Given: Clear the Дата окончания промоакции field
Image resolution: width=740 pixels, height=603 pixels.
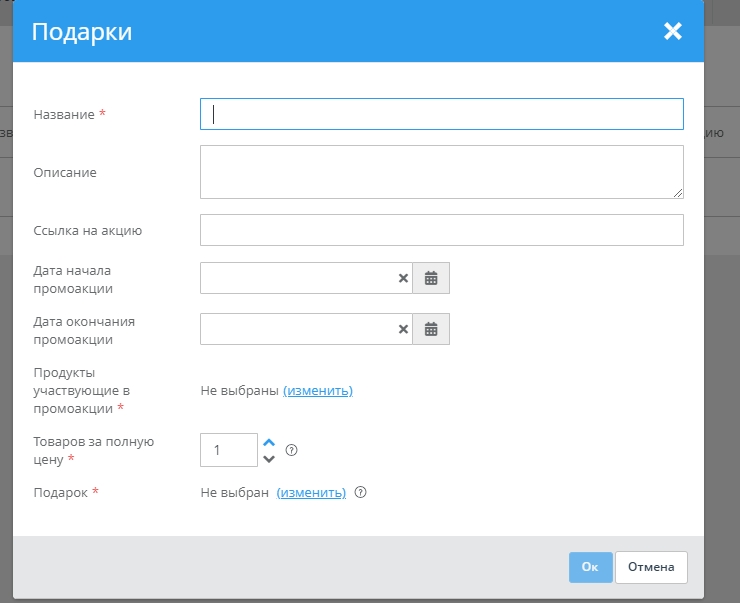Looking at the screenshot, I should click(x=404, y=329).
